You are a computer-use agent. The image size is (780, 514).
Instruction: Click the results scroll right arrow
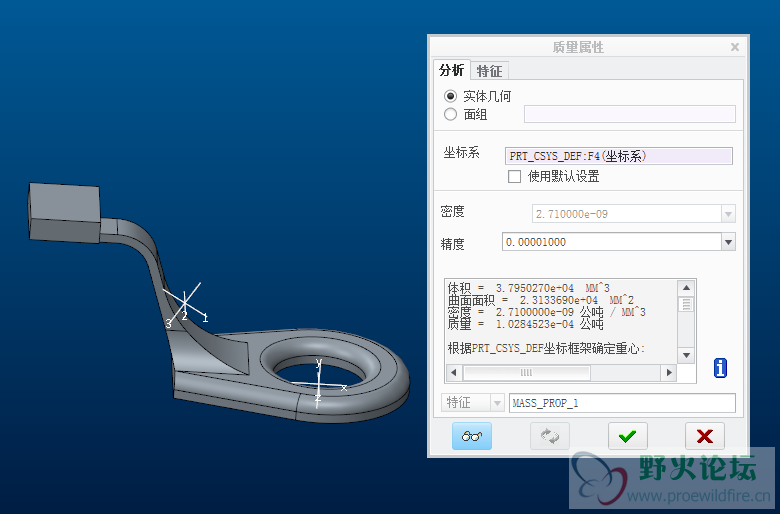[669, 372]
